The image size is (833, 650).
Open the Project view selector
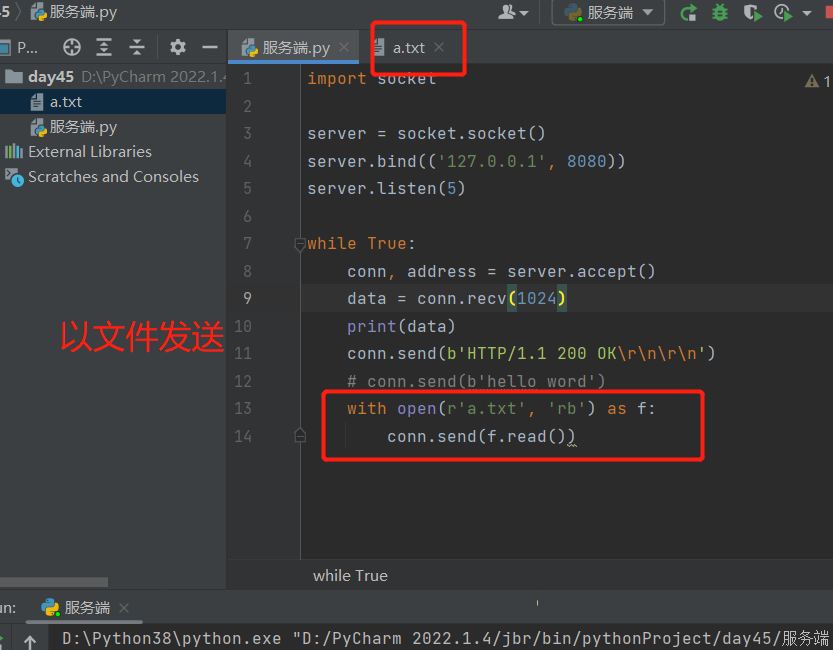point(20,48)
